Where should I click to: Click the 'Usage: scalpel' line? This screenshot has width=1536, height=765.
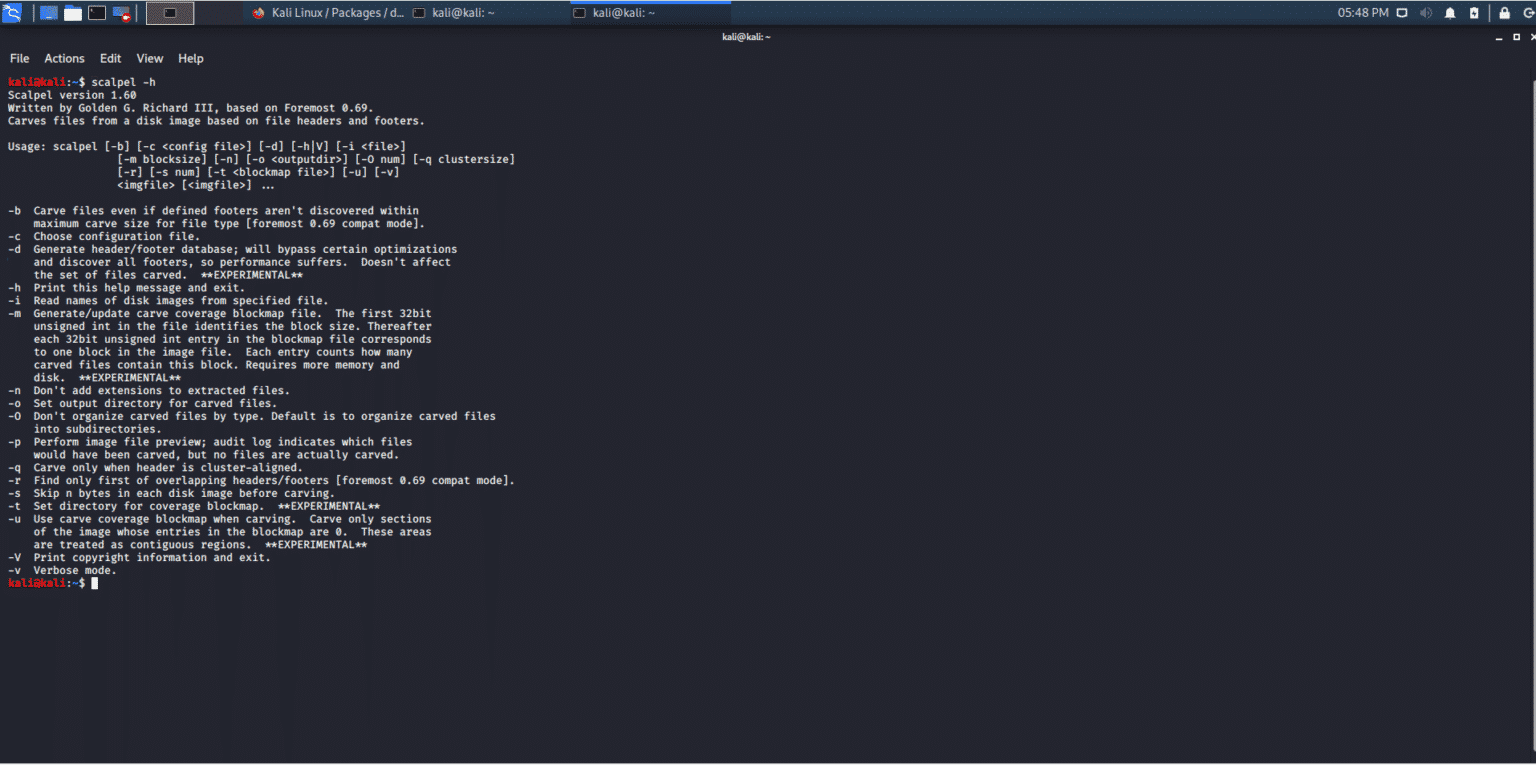tap(207, 147)
